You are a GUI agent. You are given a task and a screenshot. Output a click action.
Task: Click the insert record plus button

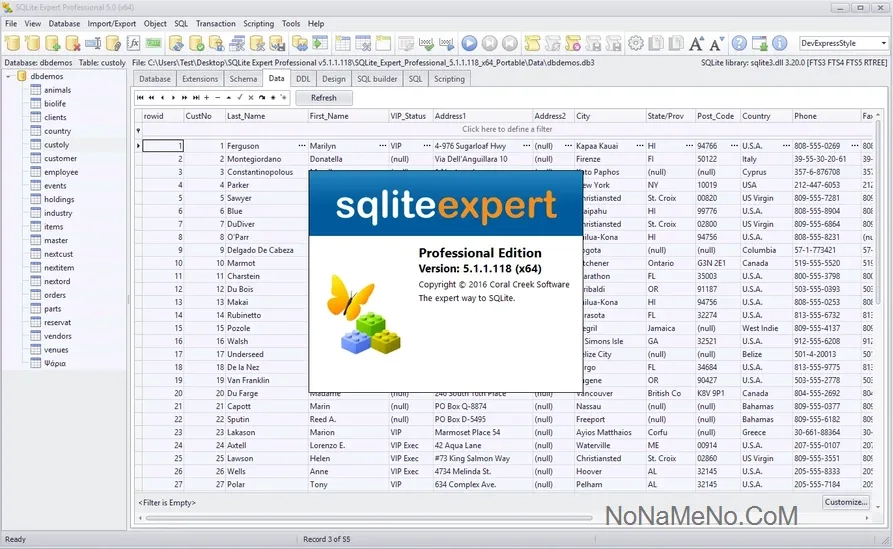206,98
